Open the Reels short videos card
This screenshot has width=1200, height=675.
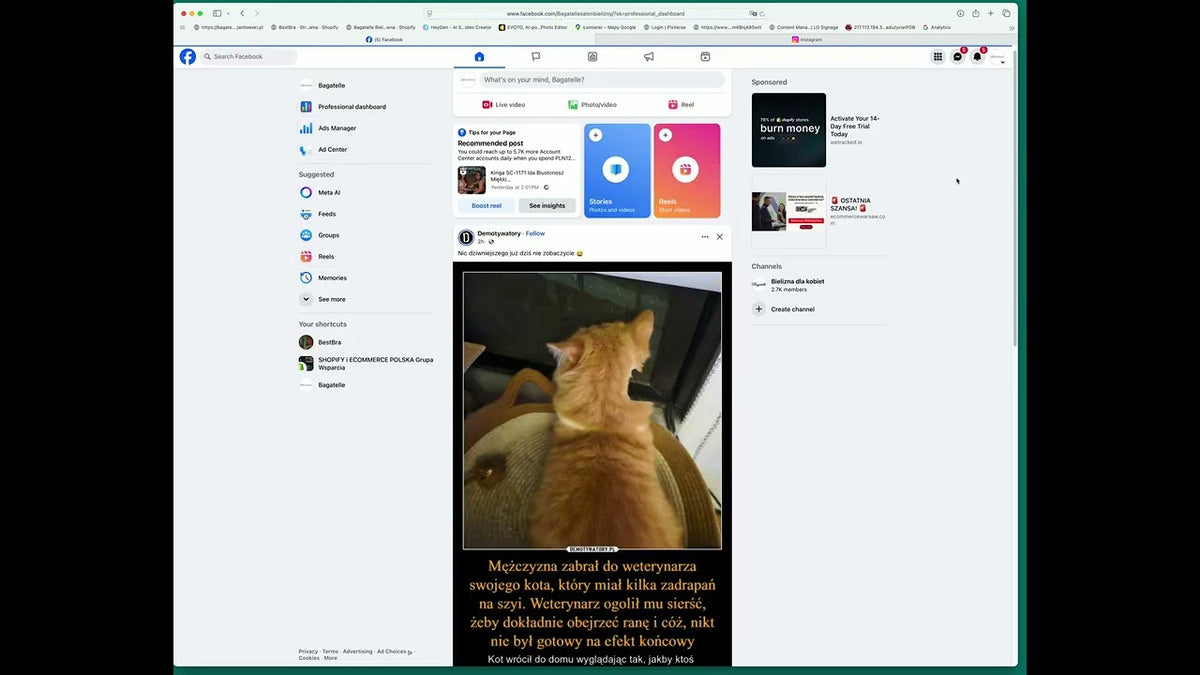[687, 171]
